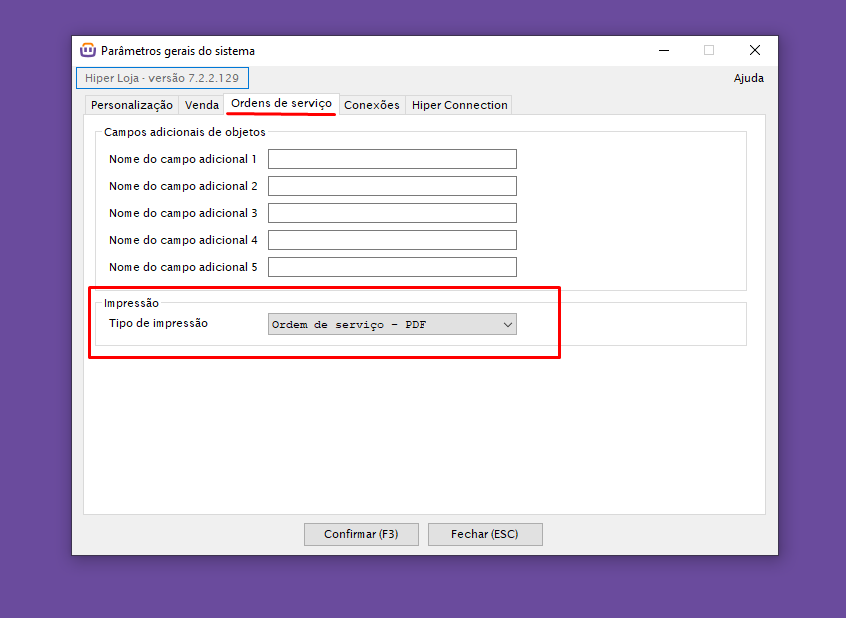Switch to the Personalização tab
Image resolution: width=846 pixels, height=618 pixels.
(x=131, y=105)
